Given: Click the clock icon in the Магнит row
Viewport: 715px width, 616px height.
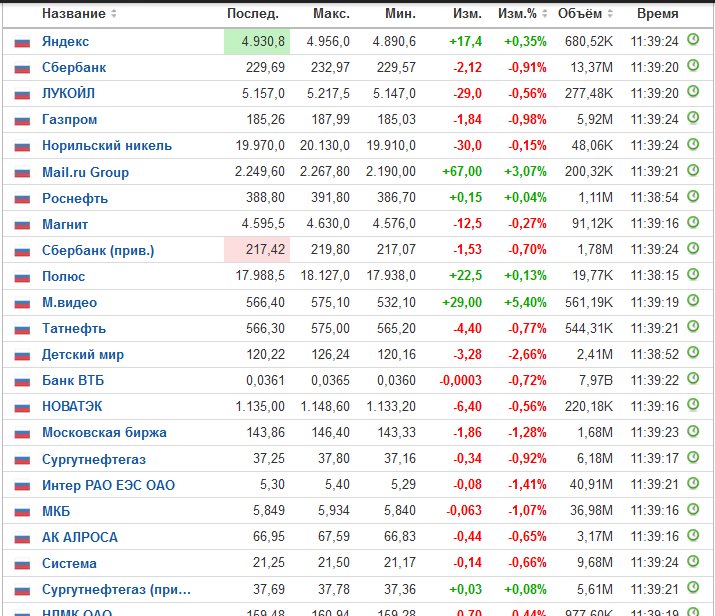Looking at the screenshot, I should click(693, 222).
